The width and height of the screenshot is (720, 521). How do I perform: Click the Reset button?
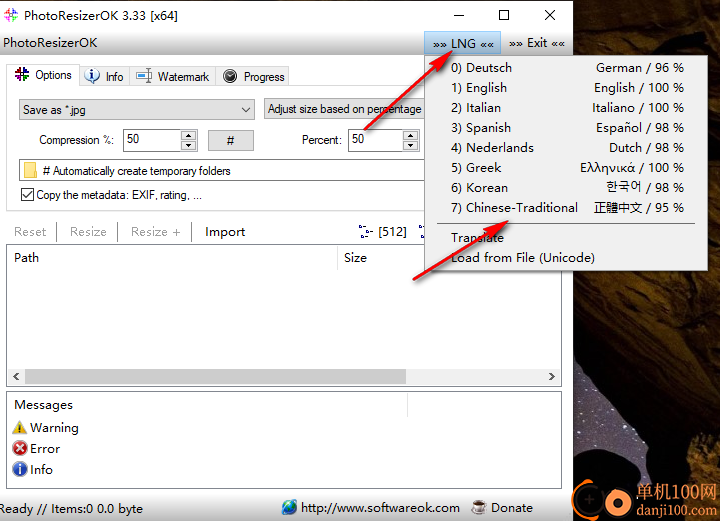[30, 231]
